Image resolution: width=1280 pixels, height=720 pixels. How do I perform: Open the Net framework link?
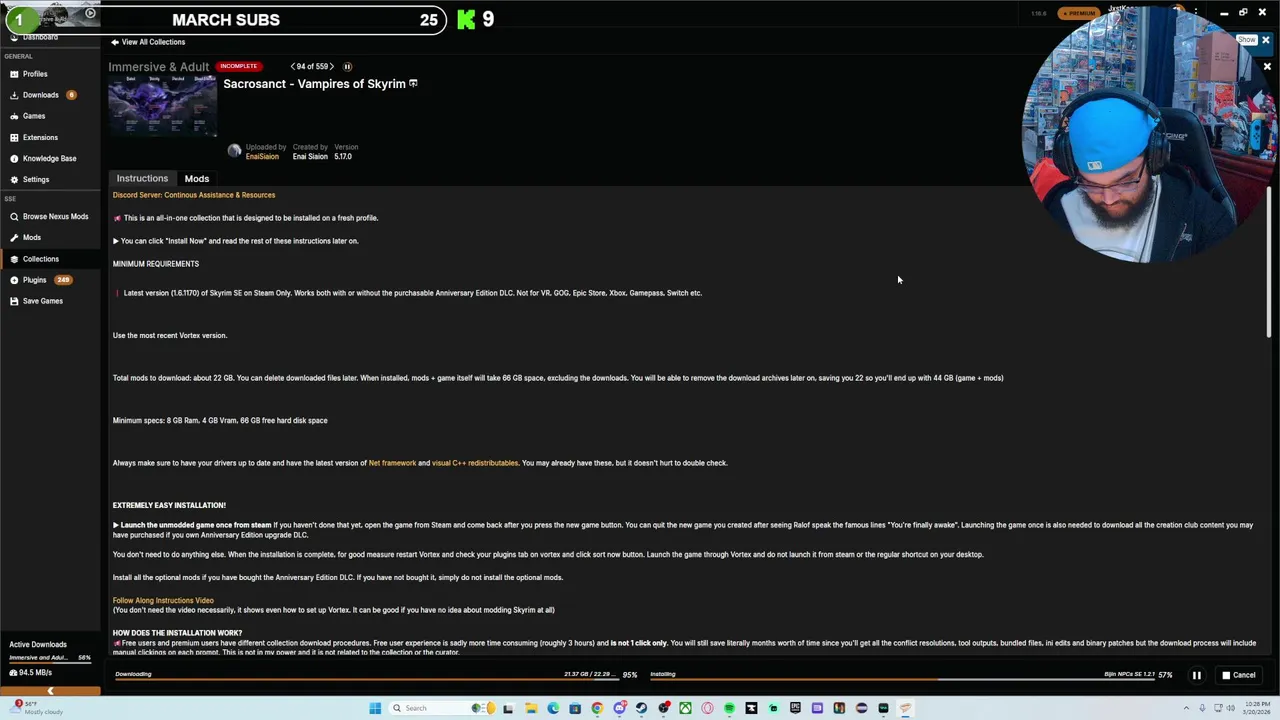pyautogui.click(x=392, y=463)
